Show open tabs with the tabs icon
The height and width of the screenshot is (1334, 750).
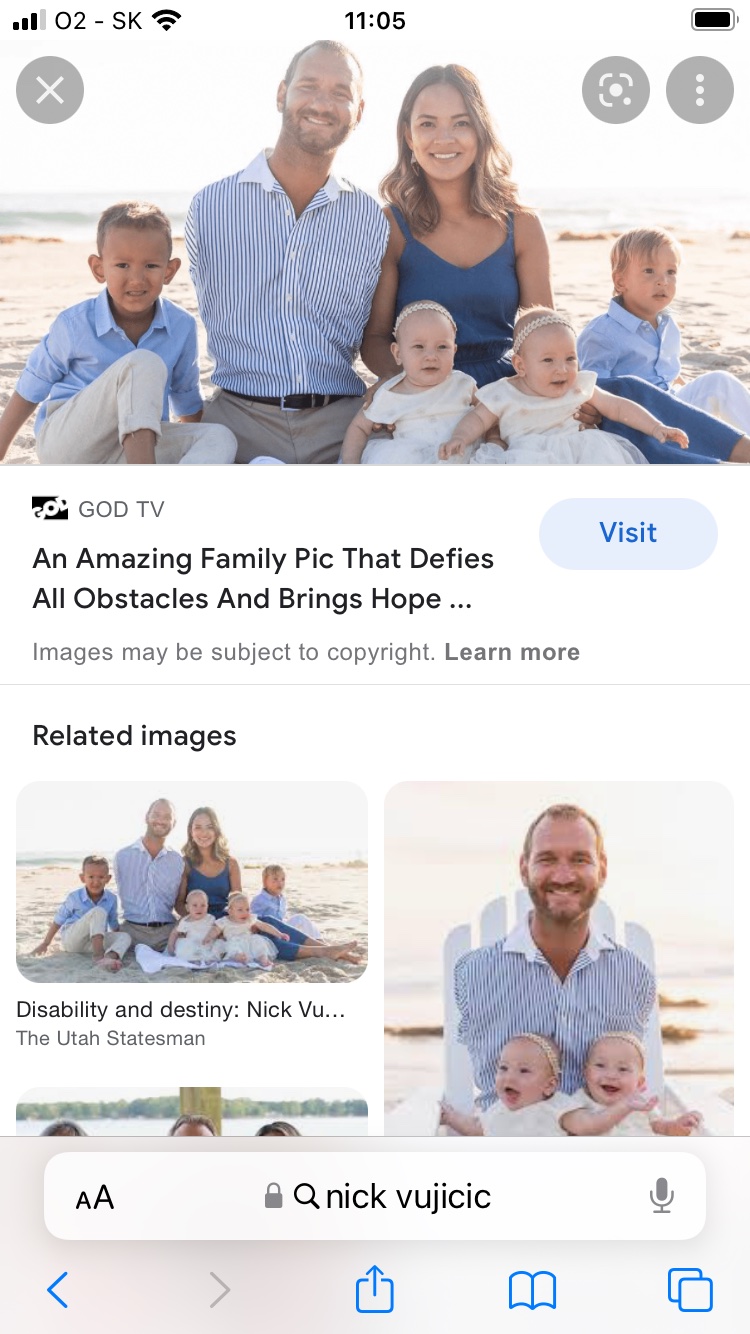[x=690, y=1290]
